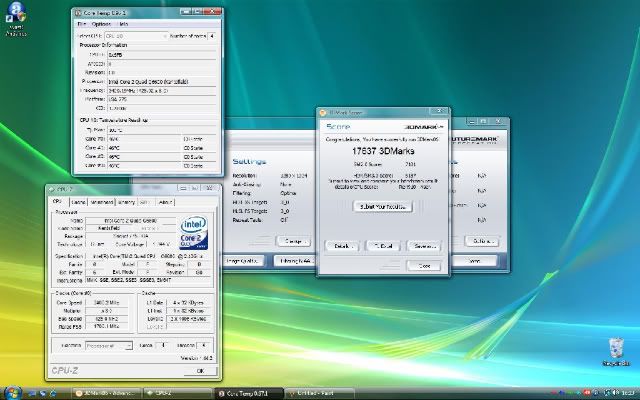This screenshot has height=400, width=640.
Task: Click the Processor name field in Core Temp
Action: pyautogui.click(x=162, y=82)
